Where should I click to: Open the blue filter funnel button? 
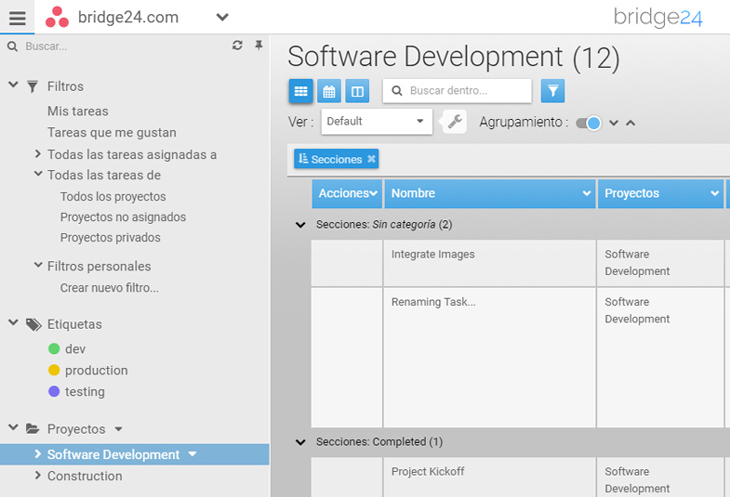pyautogui.click(x=553, y=91)
